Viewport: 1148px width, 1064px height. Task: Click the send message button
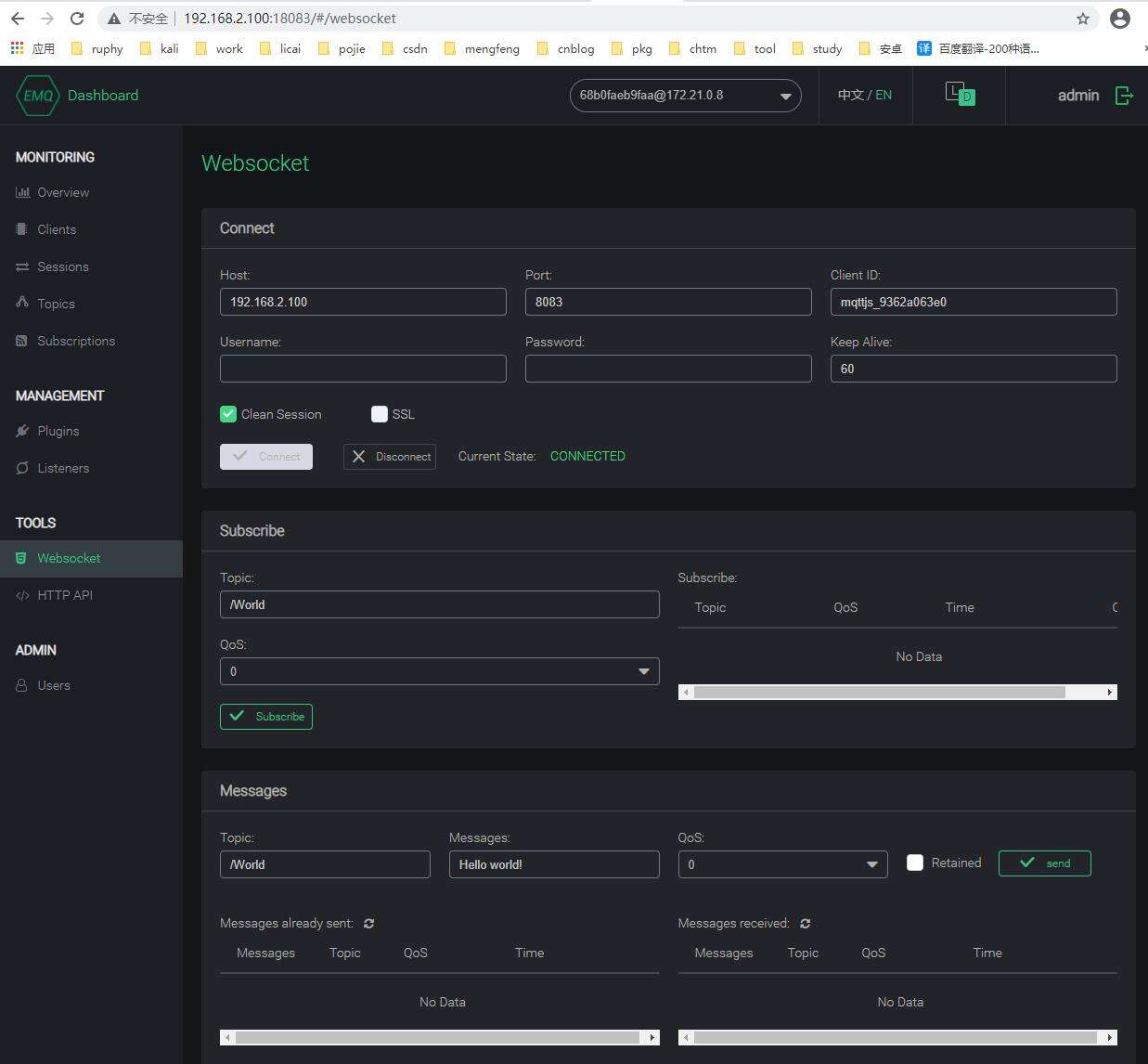click(1044, 863)
